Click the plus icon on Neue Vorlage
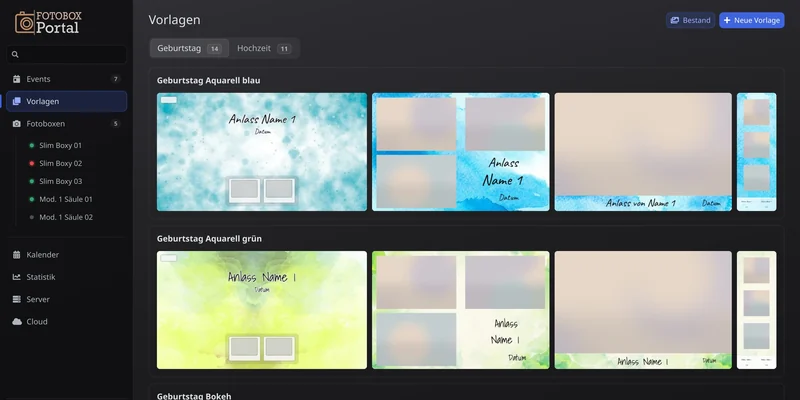The image size is (800, 400). coord(727,20)
